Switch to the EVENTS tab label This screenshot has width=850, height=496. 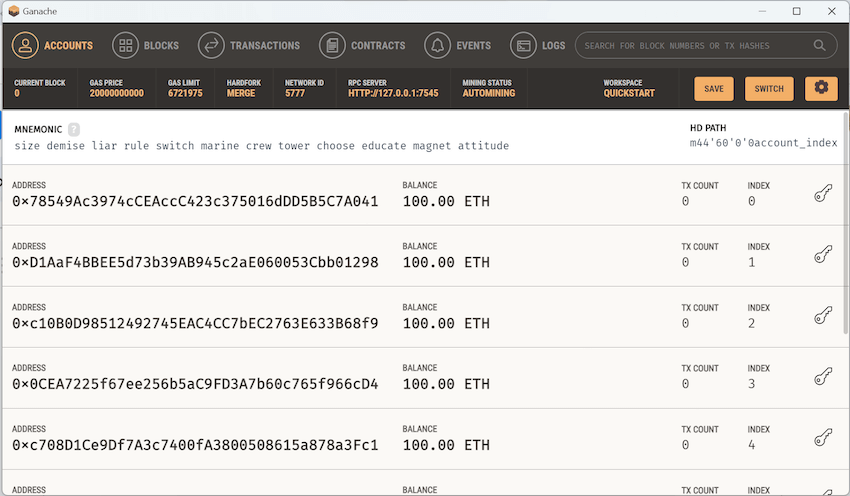tap(473, 46)
